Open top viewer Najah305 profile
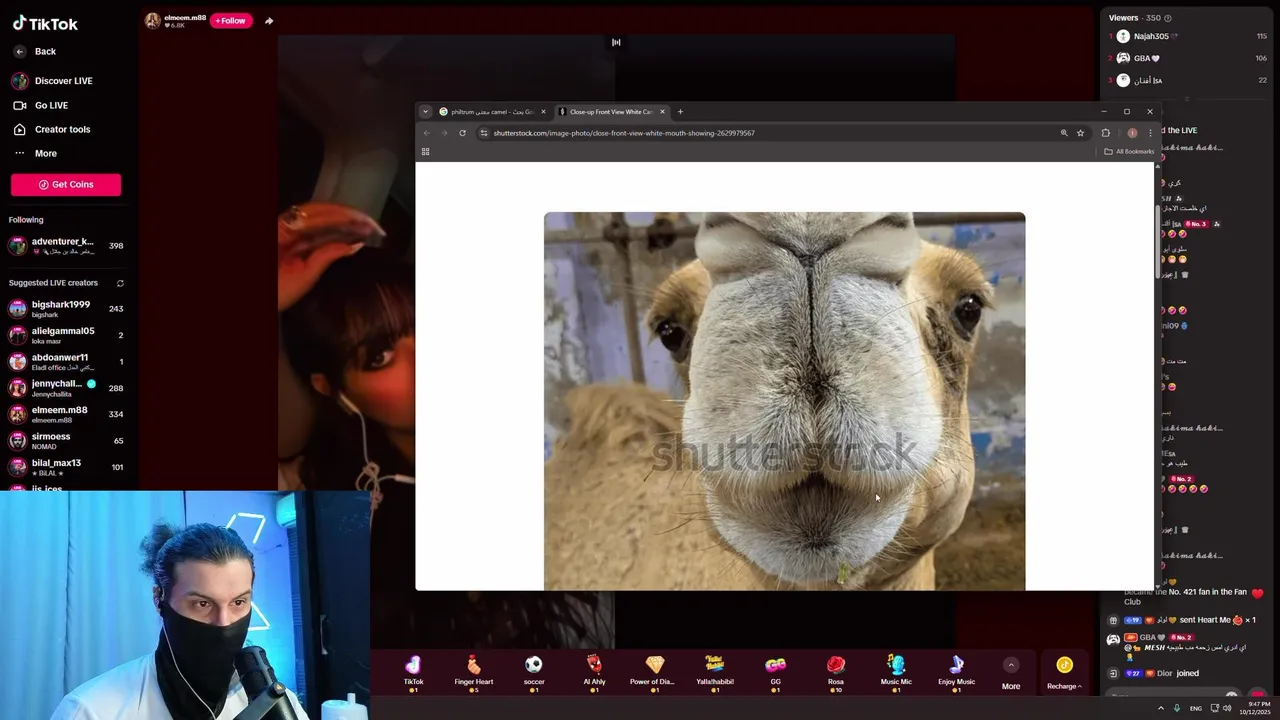 1188,36
